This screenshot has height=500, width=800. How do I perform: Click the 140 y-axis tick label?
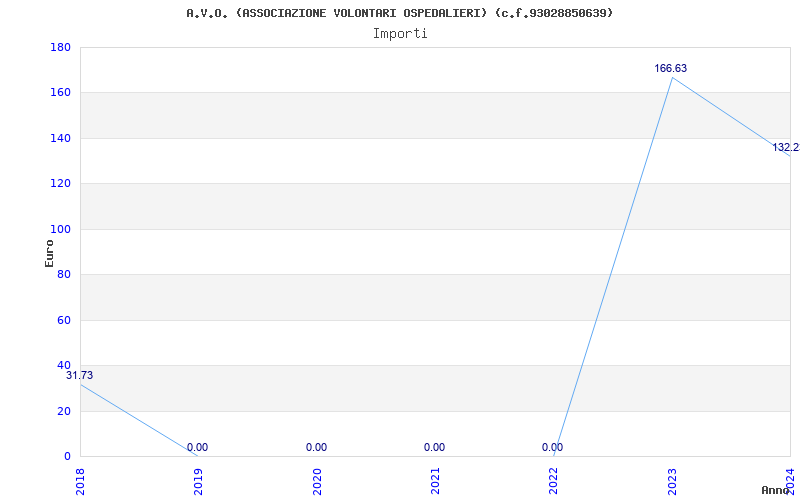[x=60, y=138]
